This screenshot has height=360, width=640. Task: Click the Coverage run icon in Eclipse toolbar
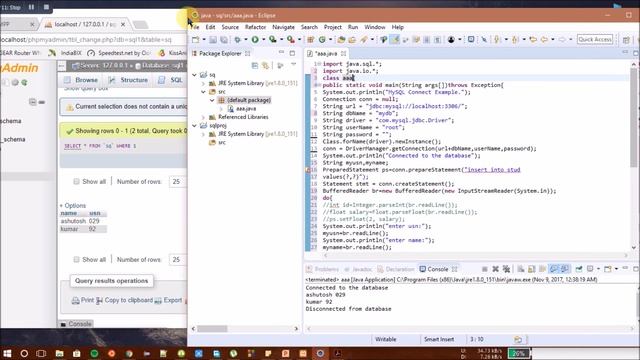point(272,40)
